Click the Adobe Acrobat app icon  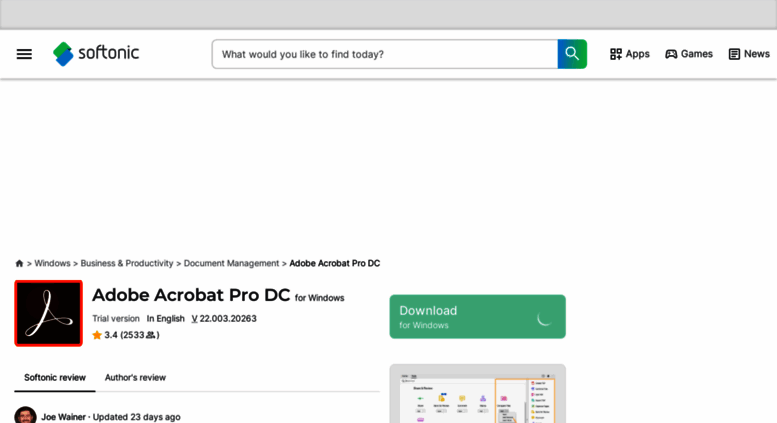click(49, 313)
